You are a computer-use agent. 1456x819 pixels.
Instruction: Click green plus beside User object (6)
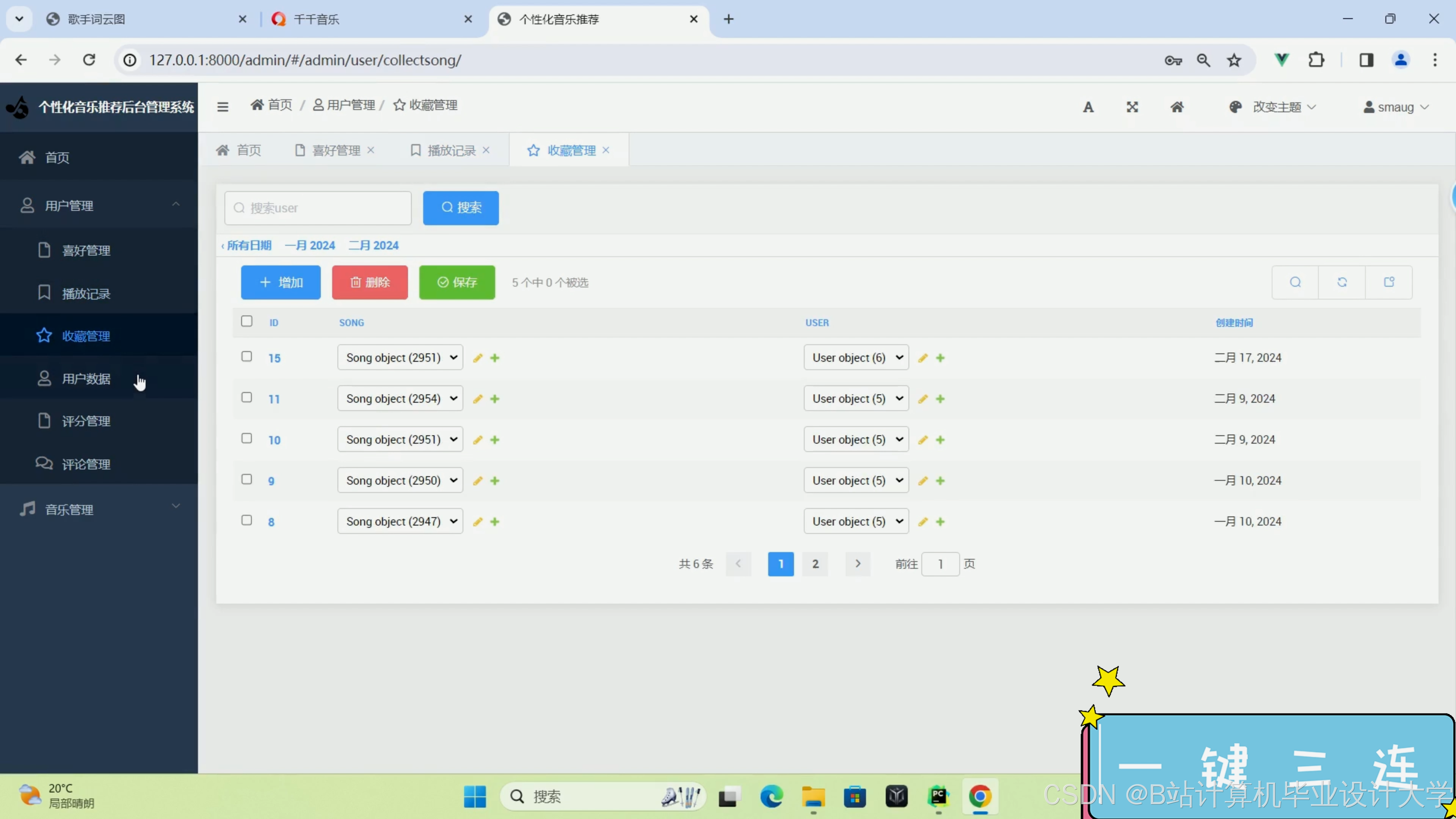click(x=940, y=358)
